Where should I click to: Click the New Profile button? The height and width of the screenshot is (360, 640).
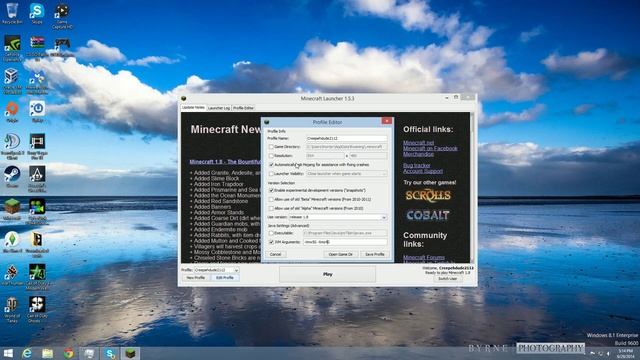tap(196, 278)
